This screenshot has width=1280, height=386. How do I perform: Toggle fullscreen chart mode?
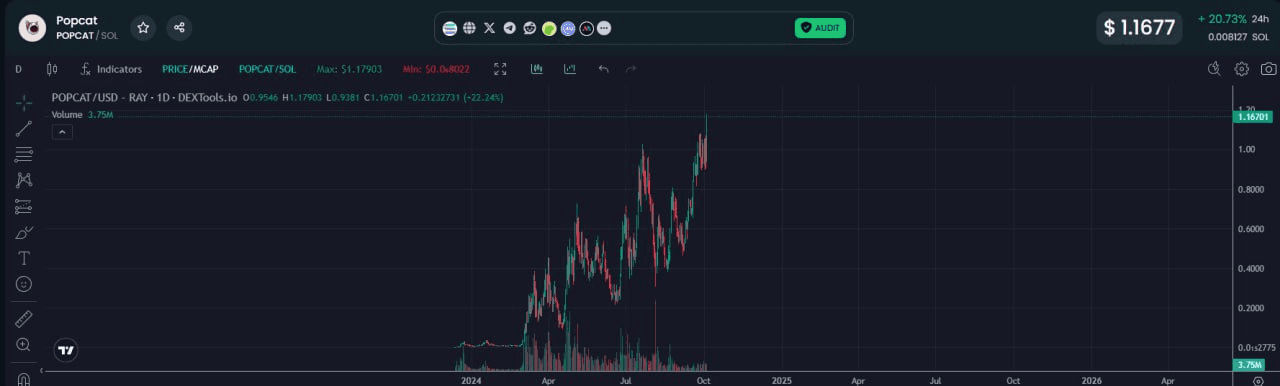point(500,69)
